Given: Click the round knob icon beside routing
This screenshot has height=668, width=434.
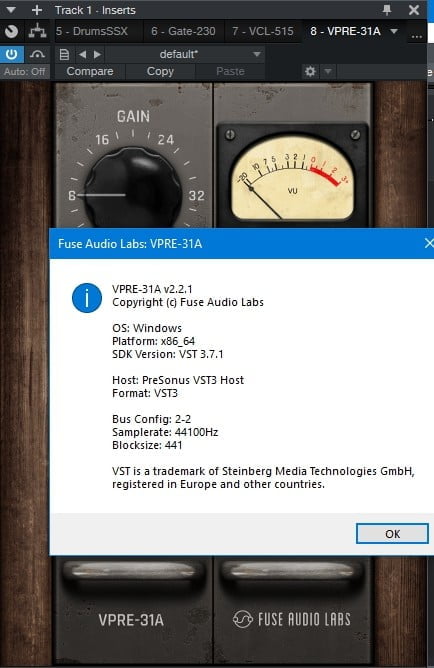Looking at the screenshot, I should (12, 32).
